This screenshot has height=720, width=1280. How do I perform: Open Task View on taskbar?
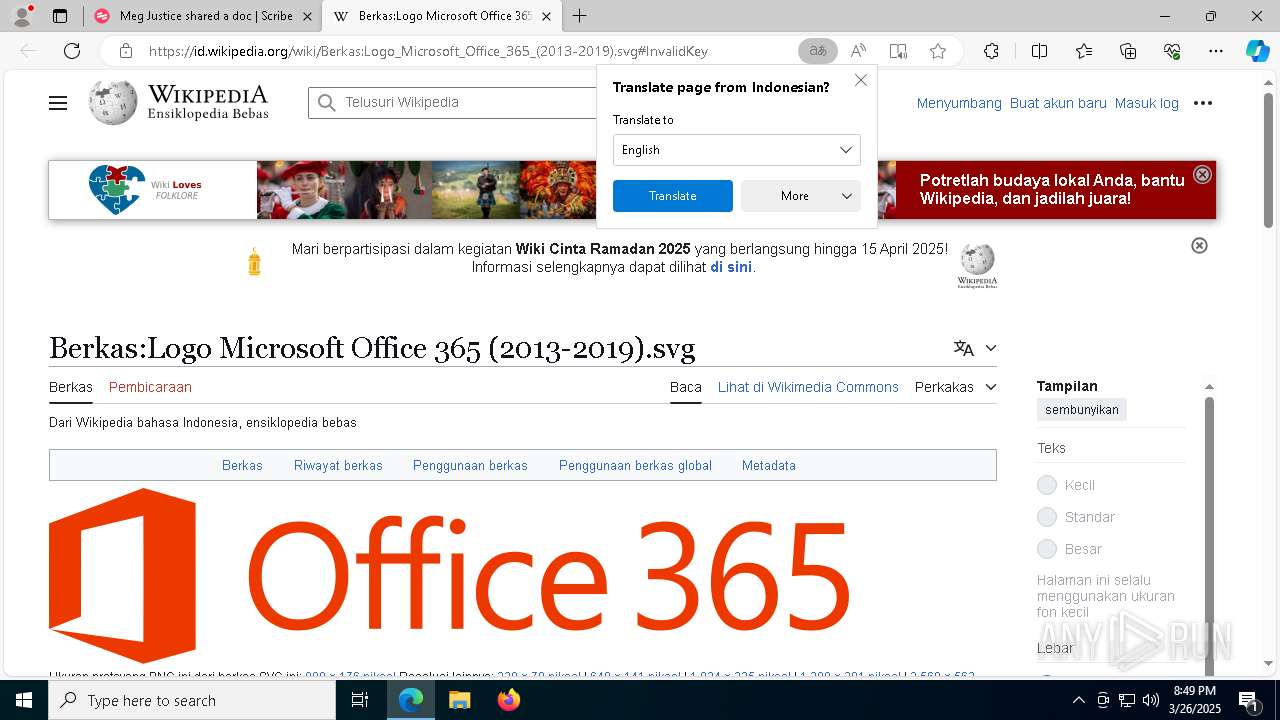coord(360,700)
